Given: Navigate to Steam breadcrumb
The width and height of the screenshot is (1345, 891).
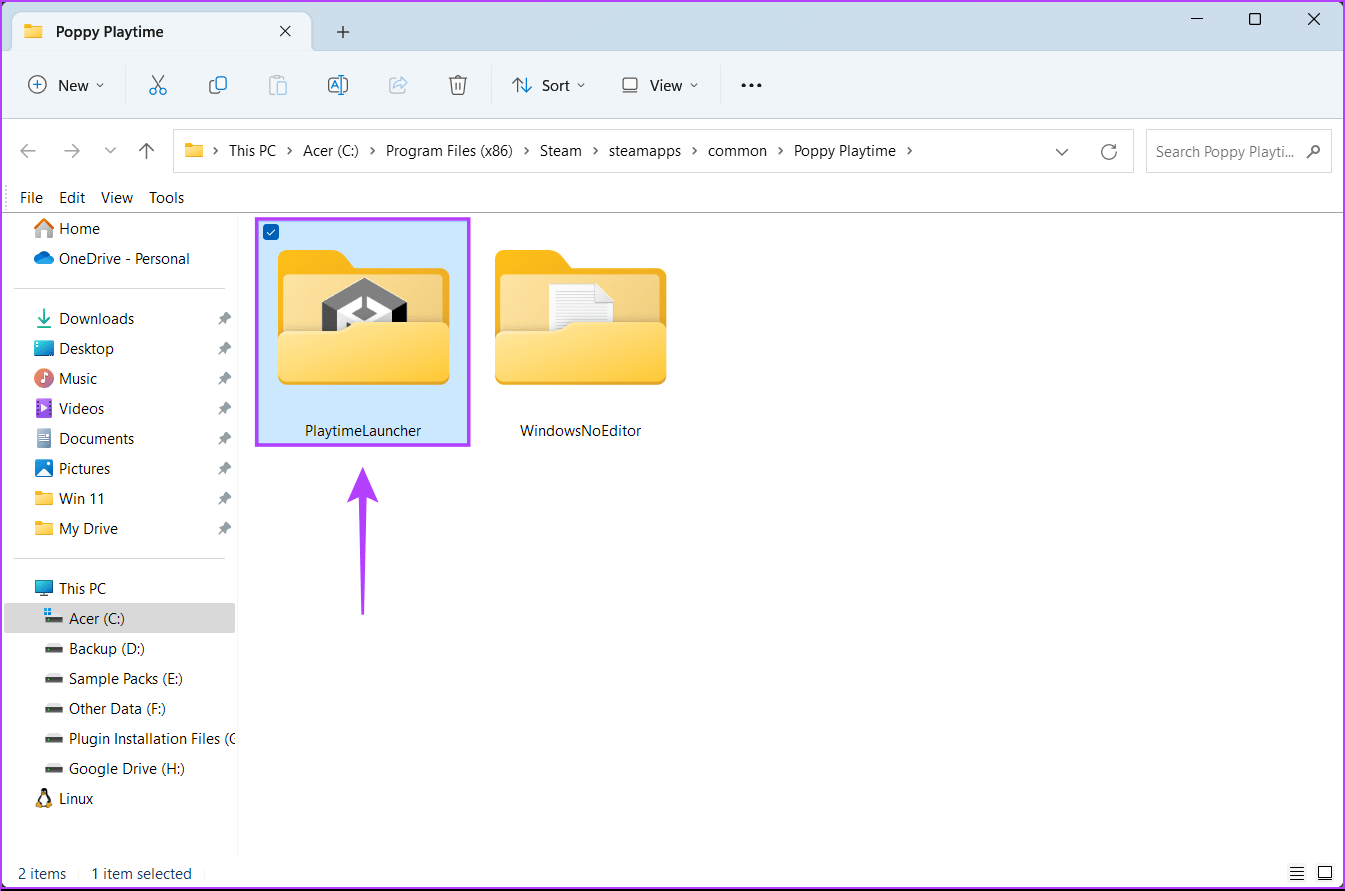Looking at the screenshot, I should pyautogui.click(x=561, y=151).
